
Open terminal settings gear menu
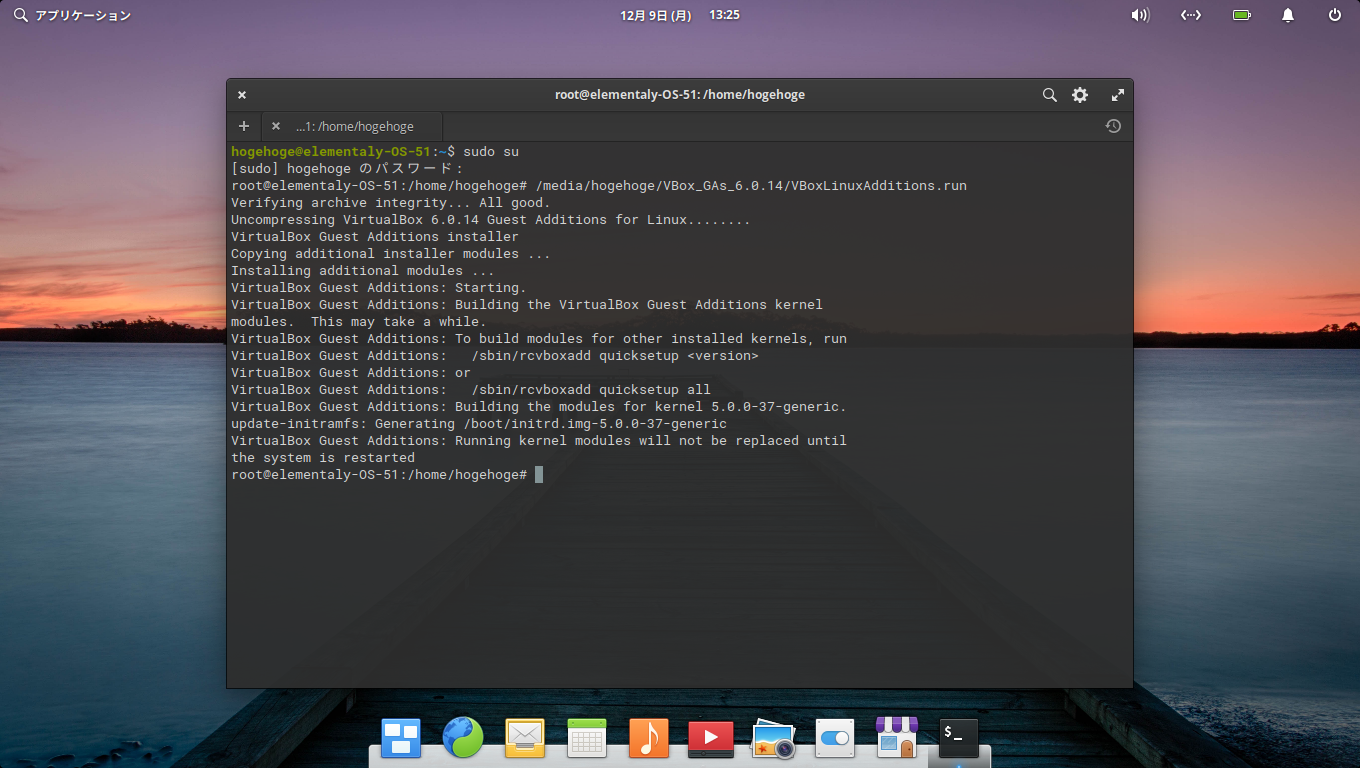click(x=1080, y=95)
